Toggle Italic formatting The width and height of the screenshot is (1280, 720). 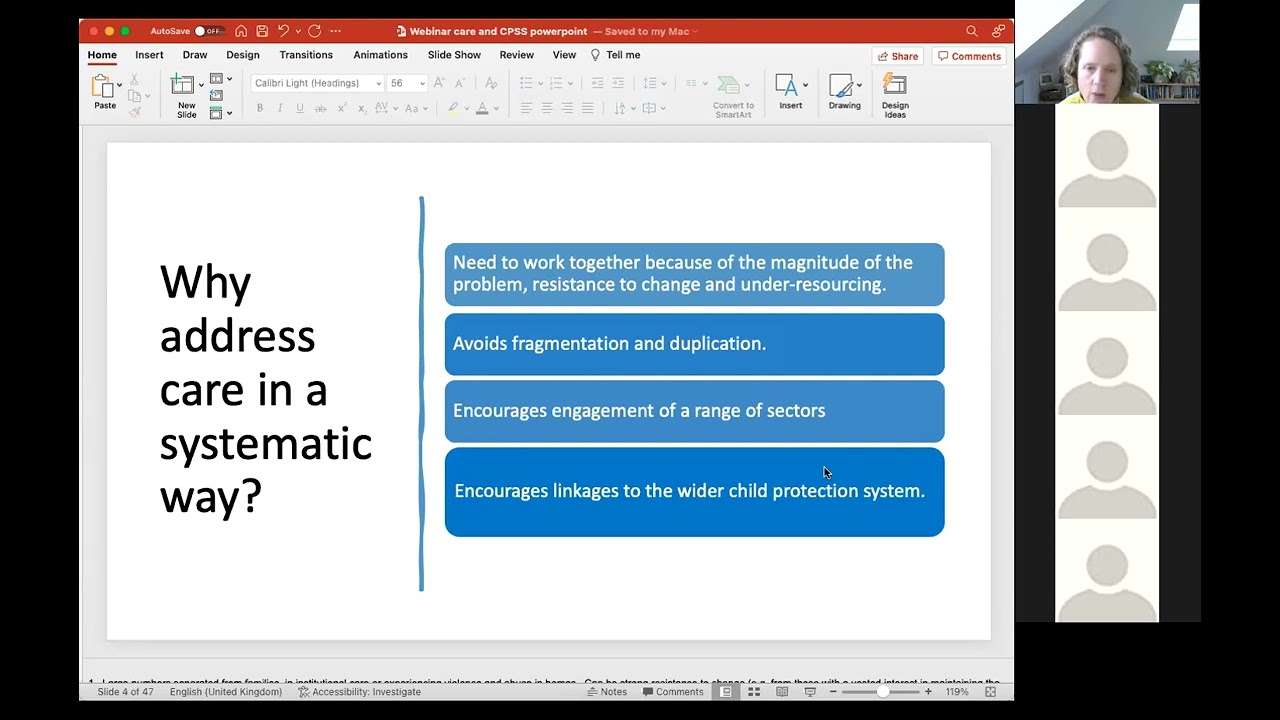[280, 108]
